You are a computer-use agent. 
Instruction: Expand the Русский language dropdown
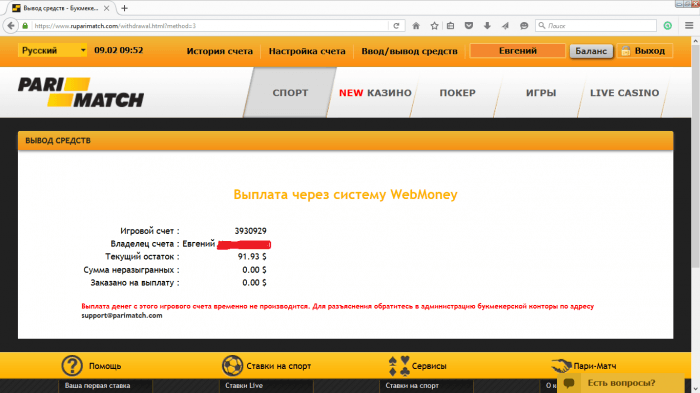click(52, 50)
